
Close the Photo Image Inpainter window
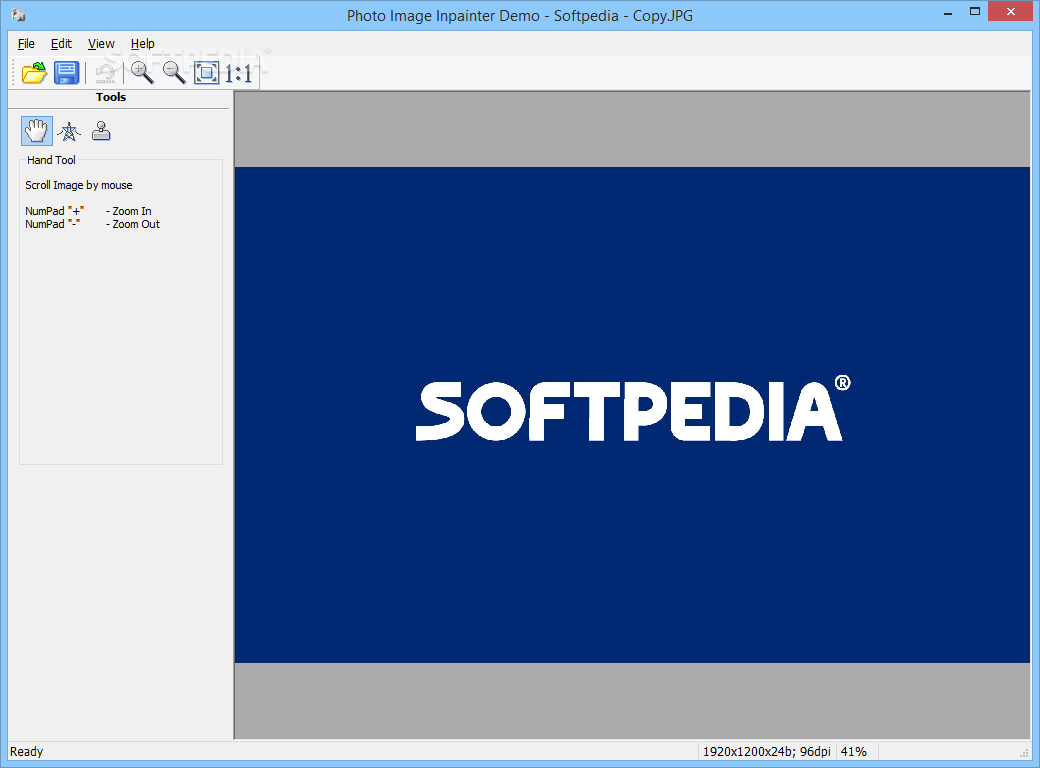click(1011, 11)
